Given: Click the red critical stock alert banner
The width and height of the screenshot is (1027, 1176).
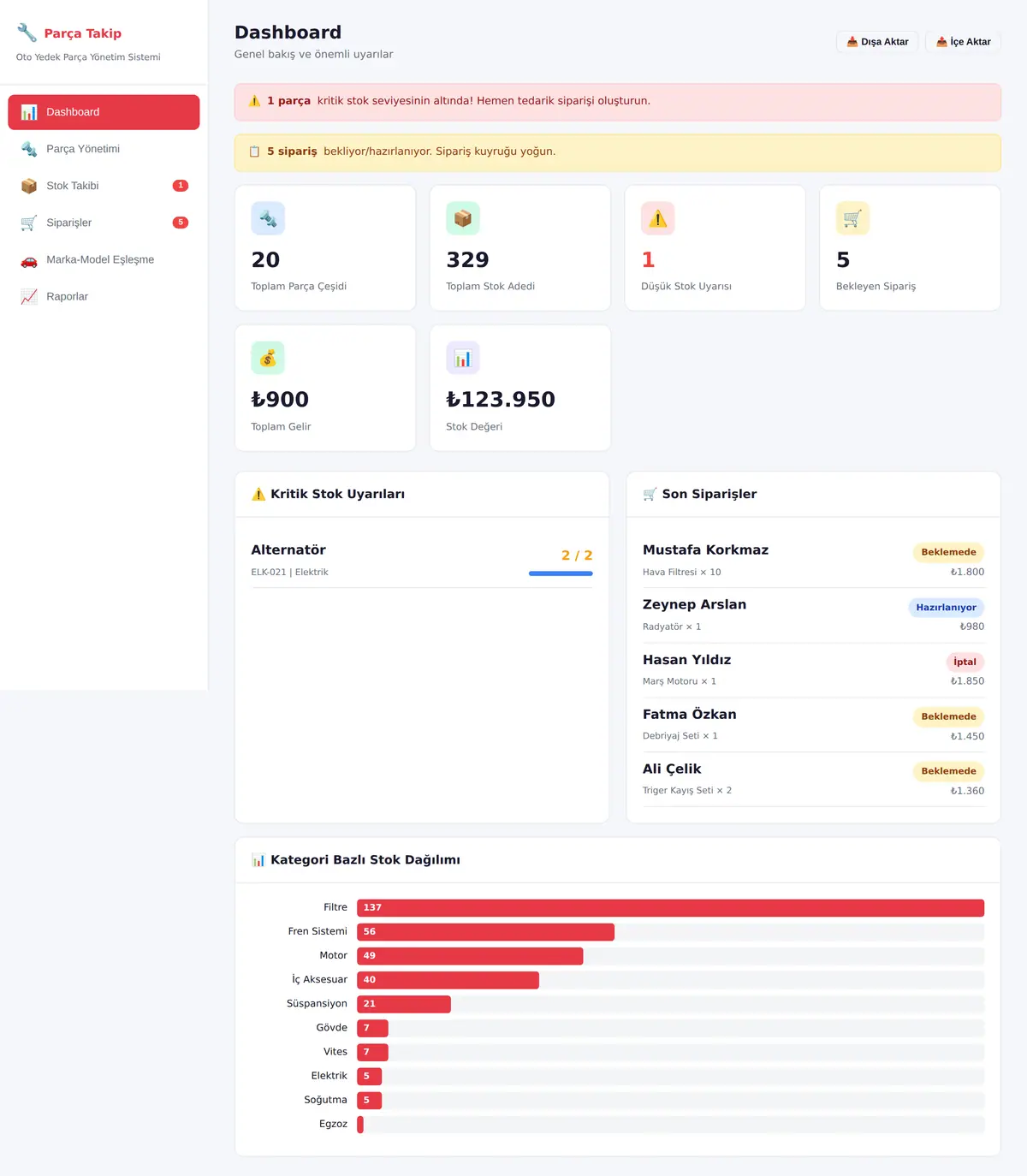Looking at the screenshot, I should click(618, 102).
